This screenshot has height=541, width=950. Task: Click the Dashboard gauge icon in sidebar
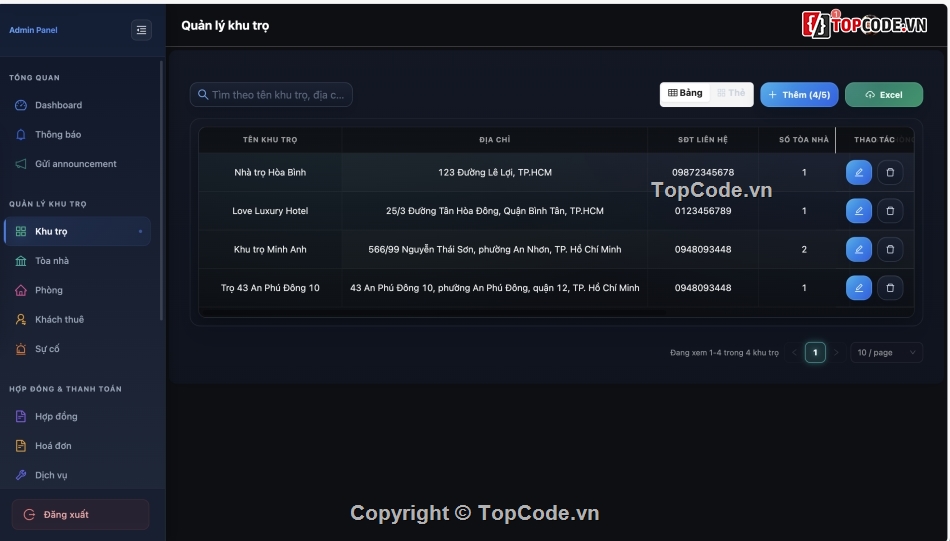(x=21, y=105)
